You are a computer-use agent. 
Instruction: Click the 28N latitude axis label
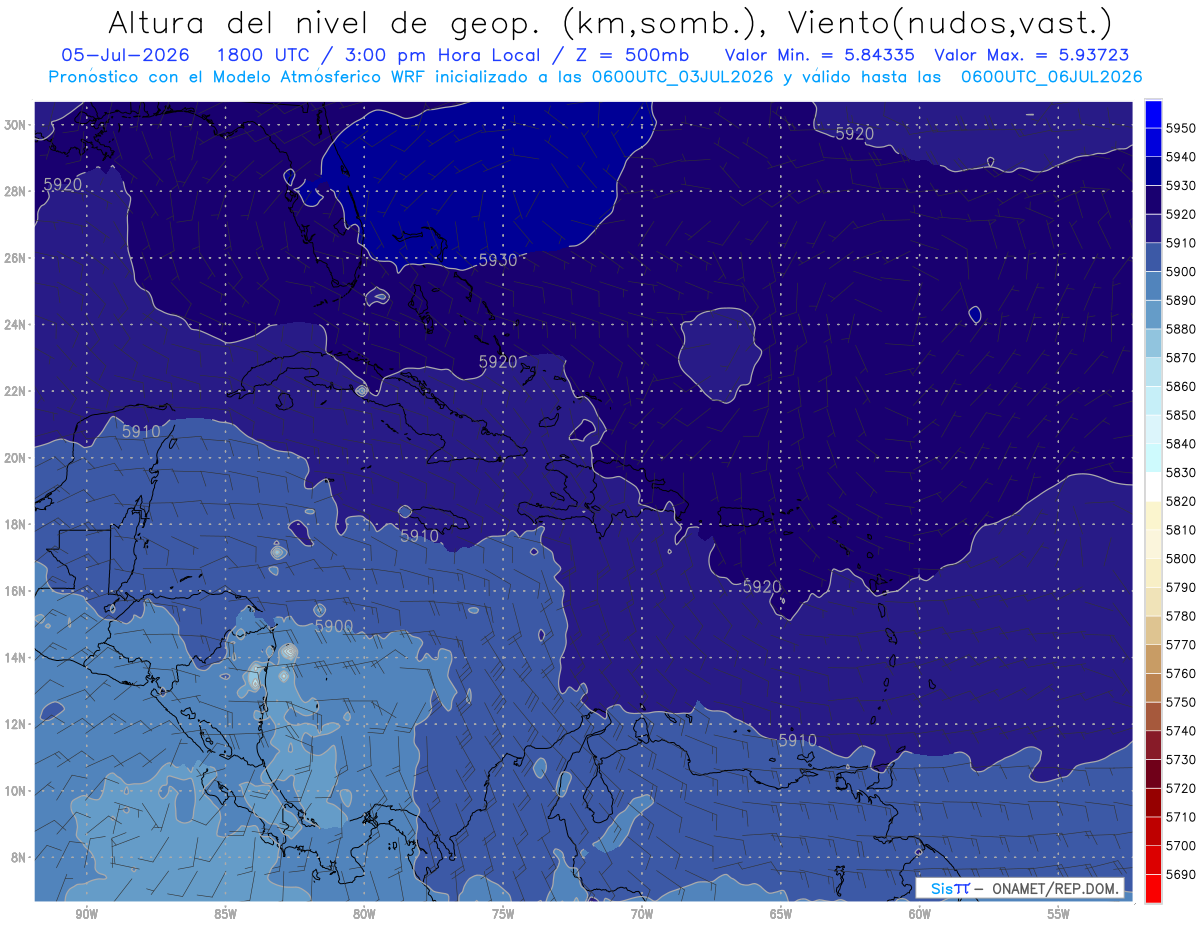coord(16,191)
